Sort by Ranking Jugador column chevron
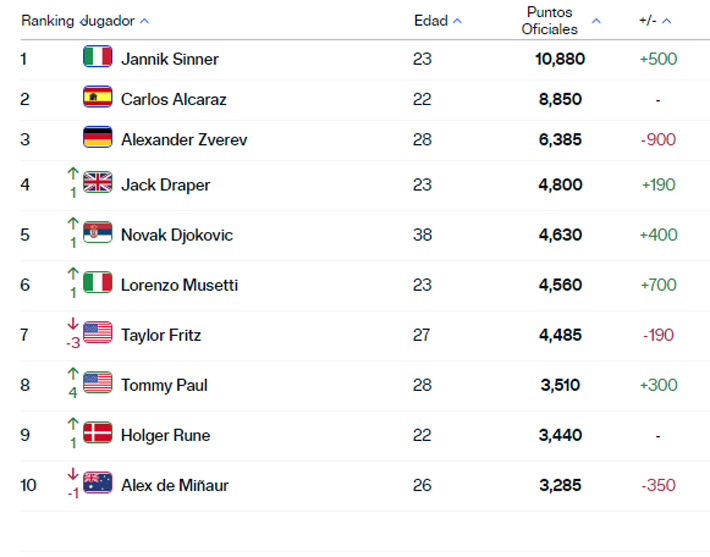This screenshot has width=710, height=557. pyautogui.click(x=144, y=21)
